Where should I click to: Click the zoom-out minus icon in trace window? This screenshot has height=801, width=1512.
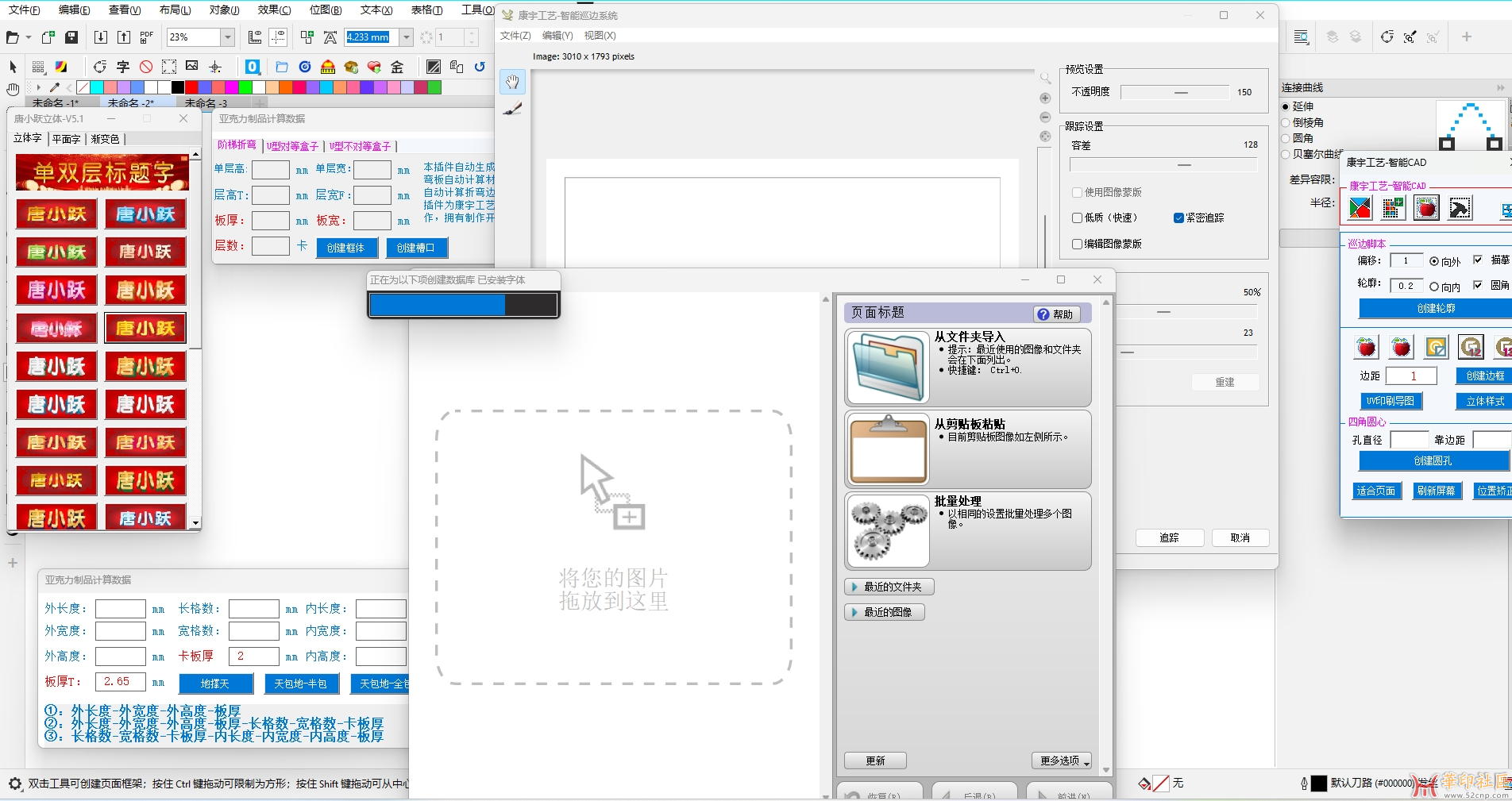[x=1045, y=117]
